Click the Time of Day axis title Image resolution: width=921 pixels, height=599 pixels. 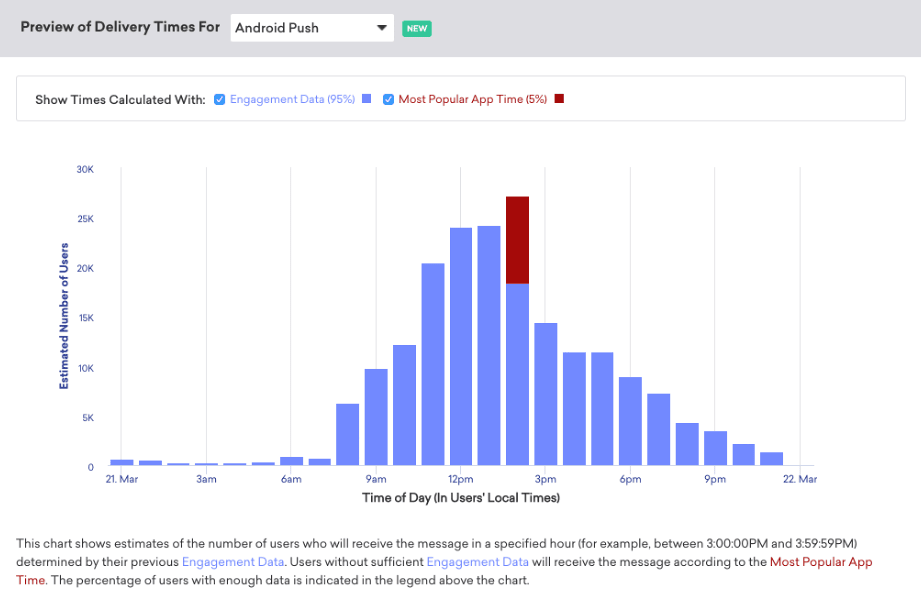(460, 498)
